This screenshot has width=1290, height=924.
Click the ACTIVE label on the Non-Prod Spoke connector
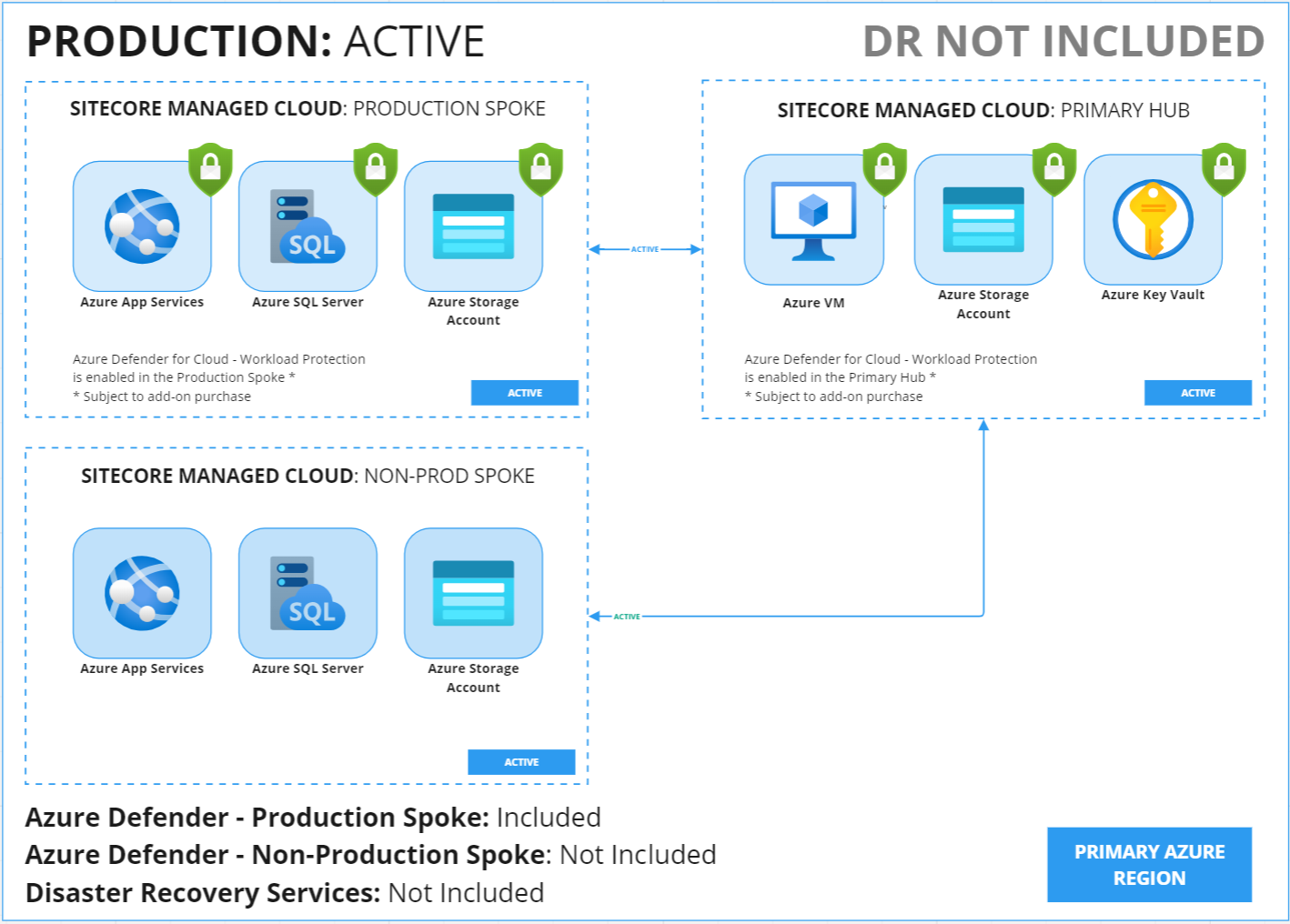(627, 617)
